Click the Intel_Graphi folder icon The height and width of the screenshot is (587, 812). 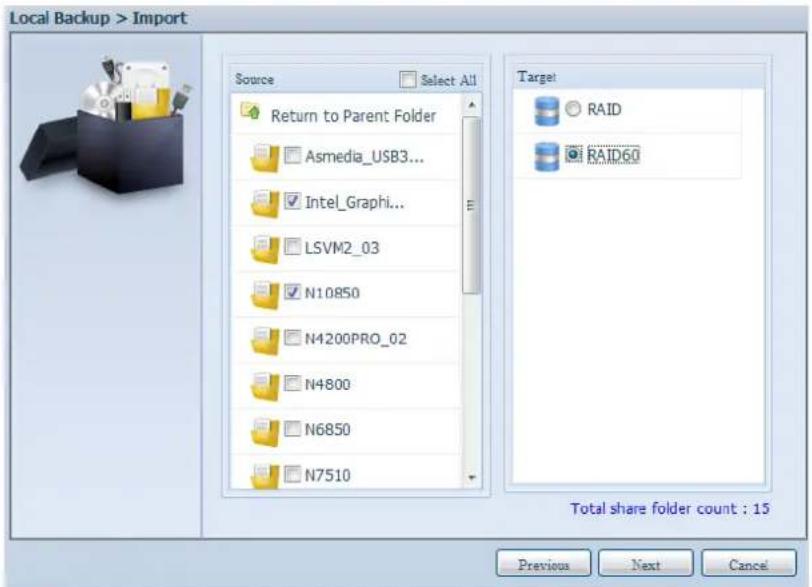(x=265, y=203)
